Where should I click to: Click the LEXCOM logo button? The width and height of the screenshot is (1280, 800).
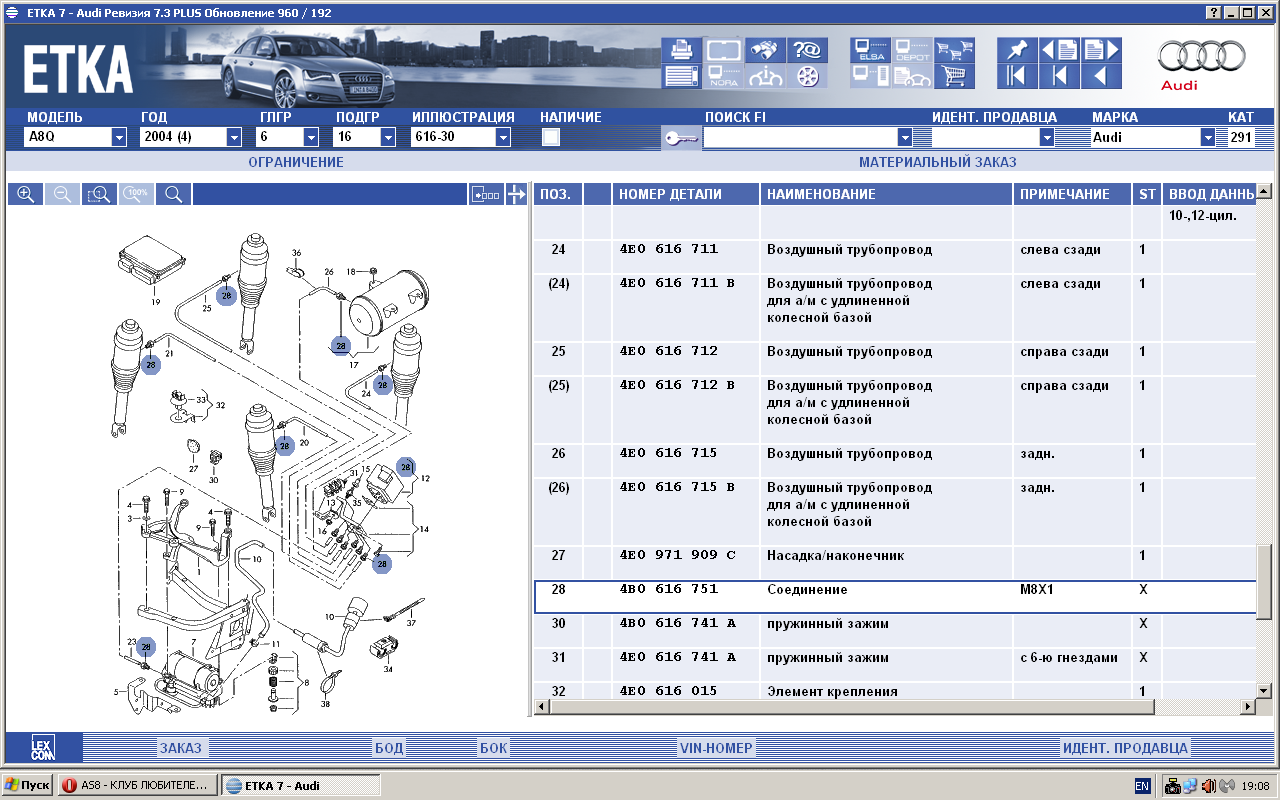click(x=42, y=747)
